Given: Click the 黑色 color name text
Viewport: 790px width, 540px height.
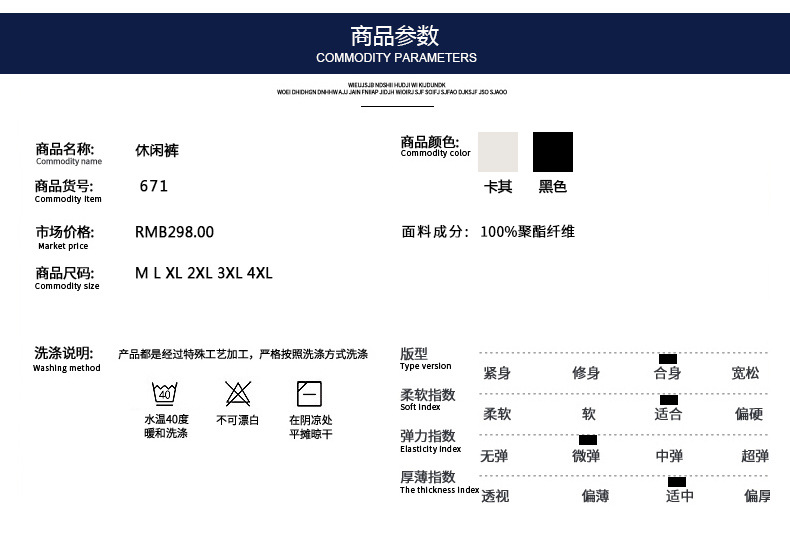Looking at the screenshot, I should pos(553,187).
